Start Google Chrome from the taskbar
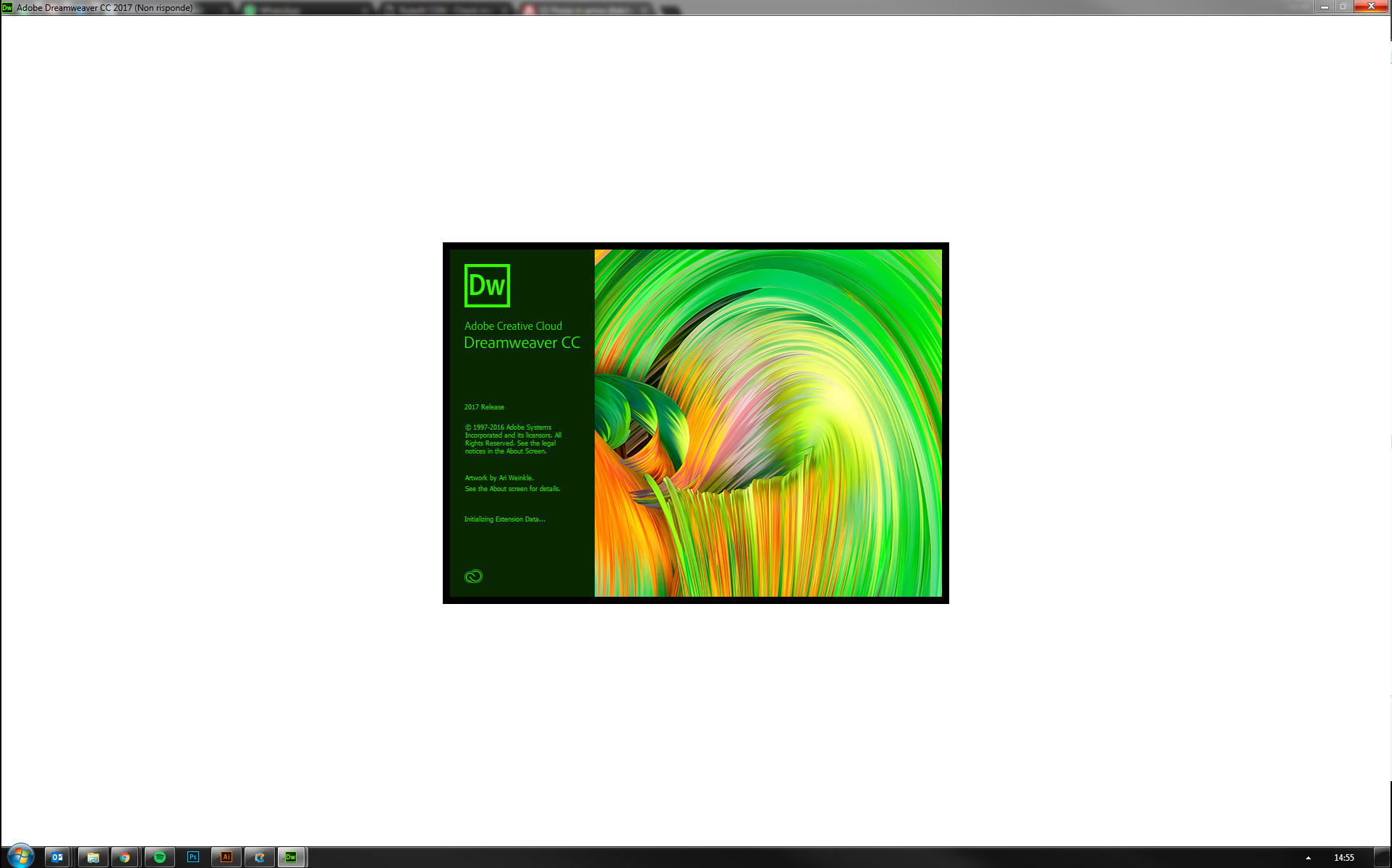Image resolution: width=1392 pixels, height=868 pixels. coord(125,856)
